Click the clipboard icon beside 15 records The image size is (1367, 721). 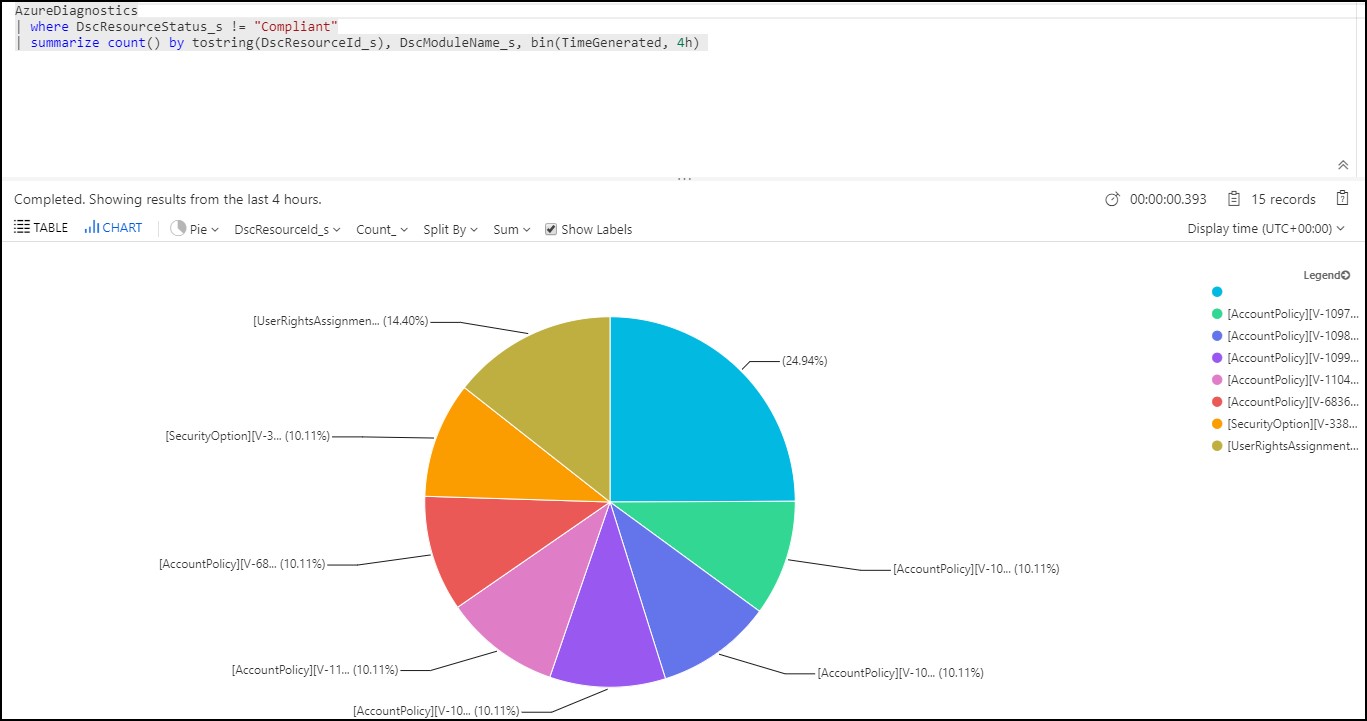pyautogui.click(x=1234, y=199)
